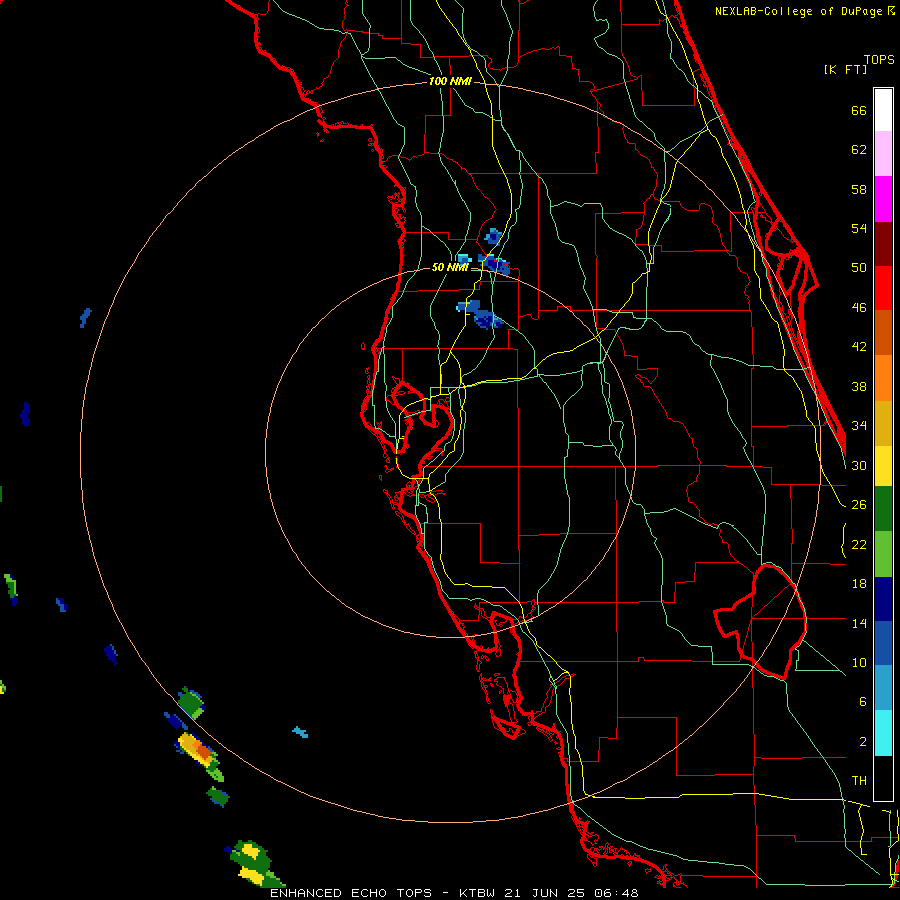Click the 18 value on the legend scale
The height and width of the screenshot is (900, 900).
pos(859,584)
